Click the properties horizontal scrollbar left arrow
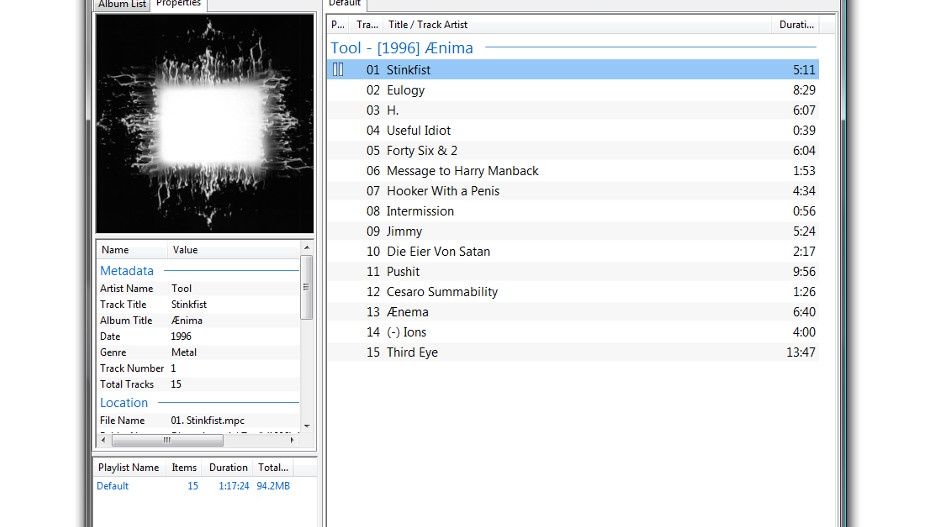The image size is (936, 527). point(103,440)
